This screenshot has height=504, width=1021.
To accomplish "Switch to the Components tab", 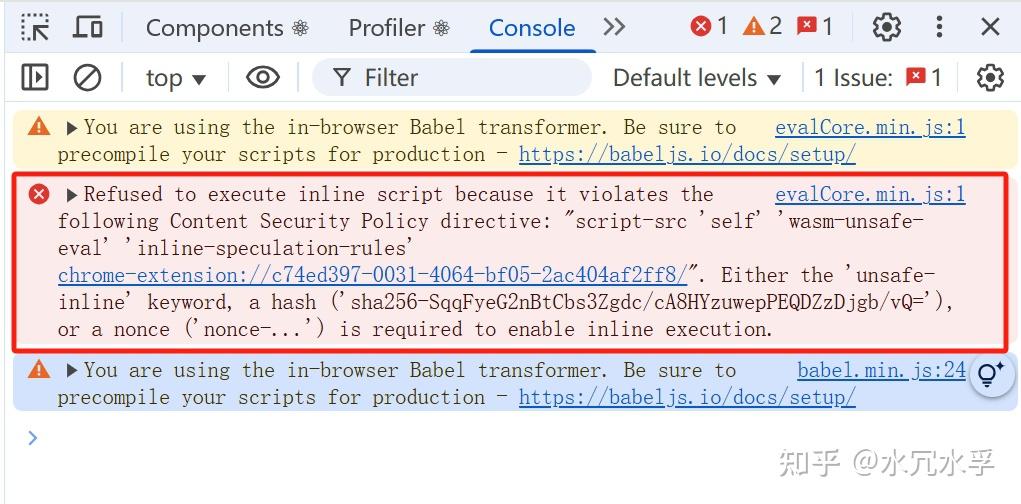I will point(227,28).
